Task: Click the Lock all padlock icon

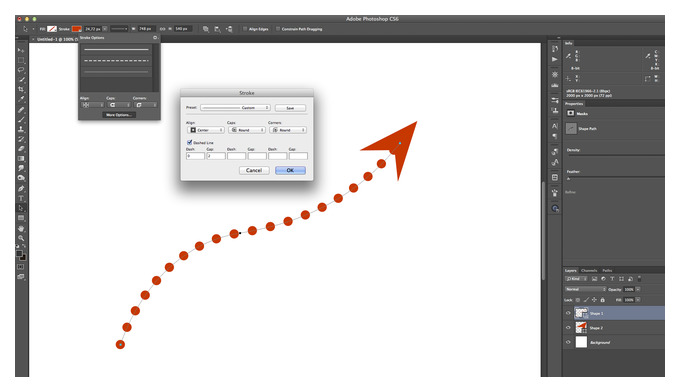Action: point(602,300)
